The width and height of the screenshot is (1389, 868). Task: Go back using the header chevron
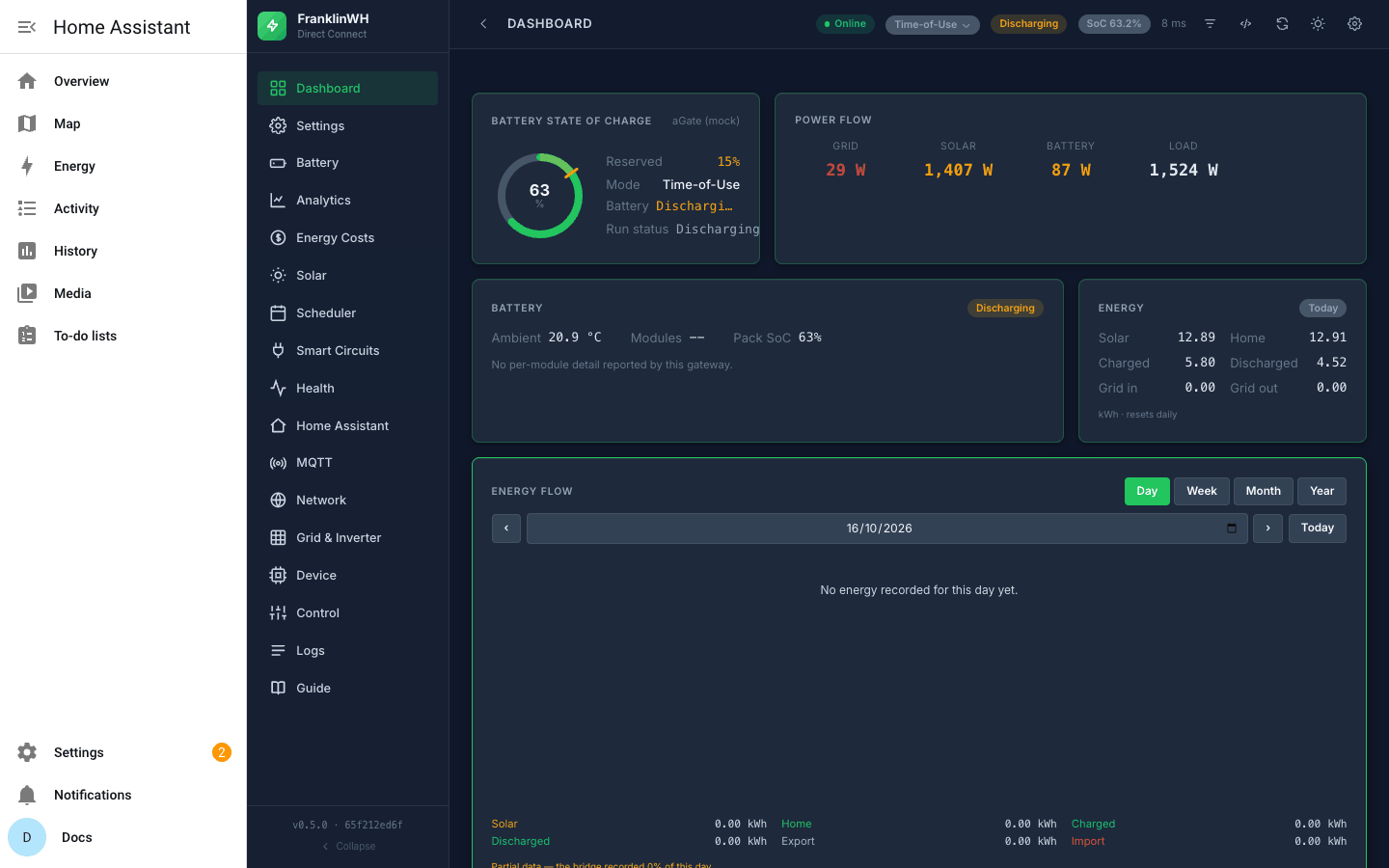(x=483, y=24)
